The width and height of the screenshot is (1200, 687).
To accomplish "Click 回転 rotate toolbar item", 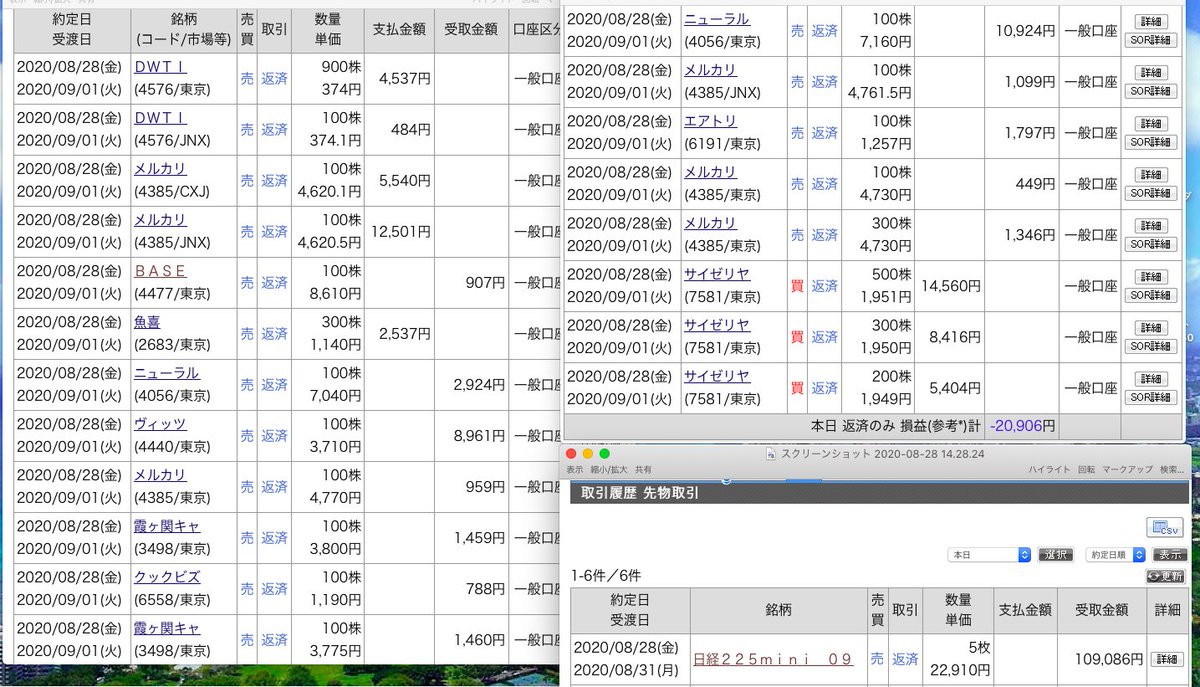I will (1085, 469).
